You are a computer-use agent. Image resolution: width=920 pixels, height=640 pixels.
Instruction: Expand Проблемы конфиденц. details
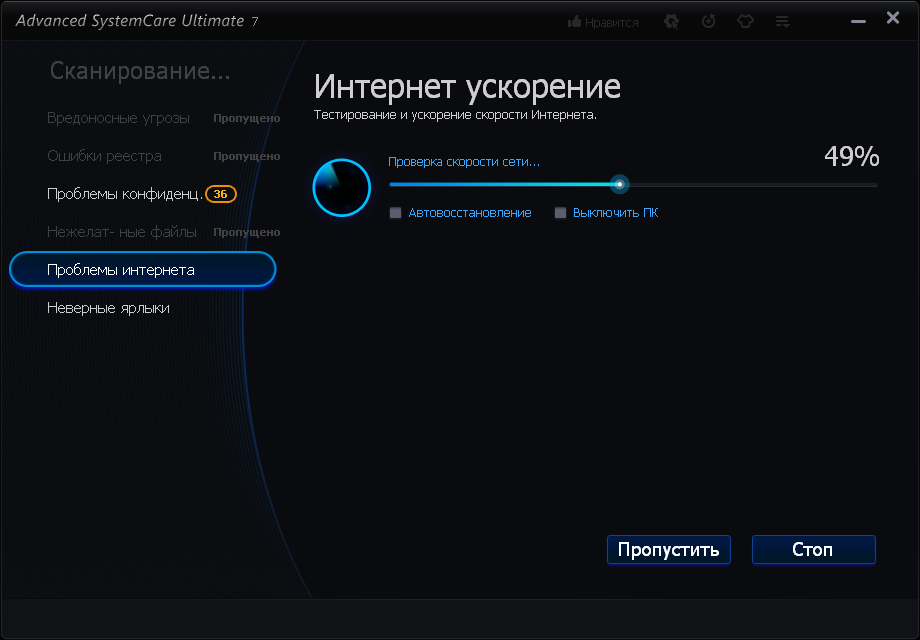coord(127,194)
